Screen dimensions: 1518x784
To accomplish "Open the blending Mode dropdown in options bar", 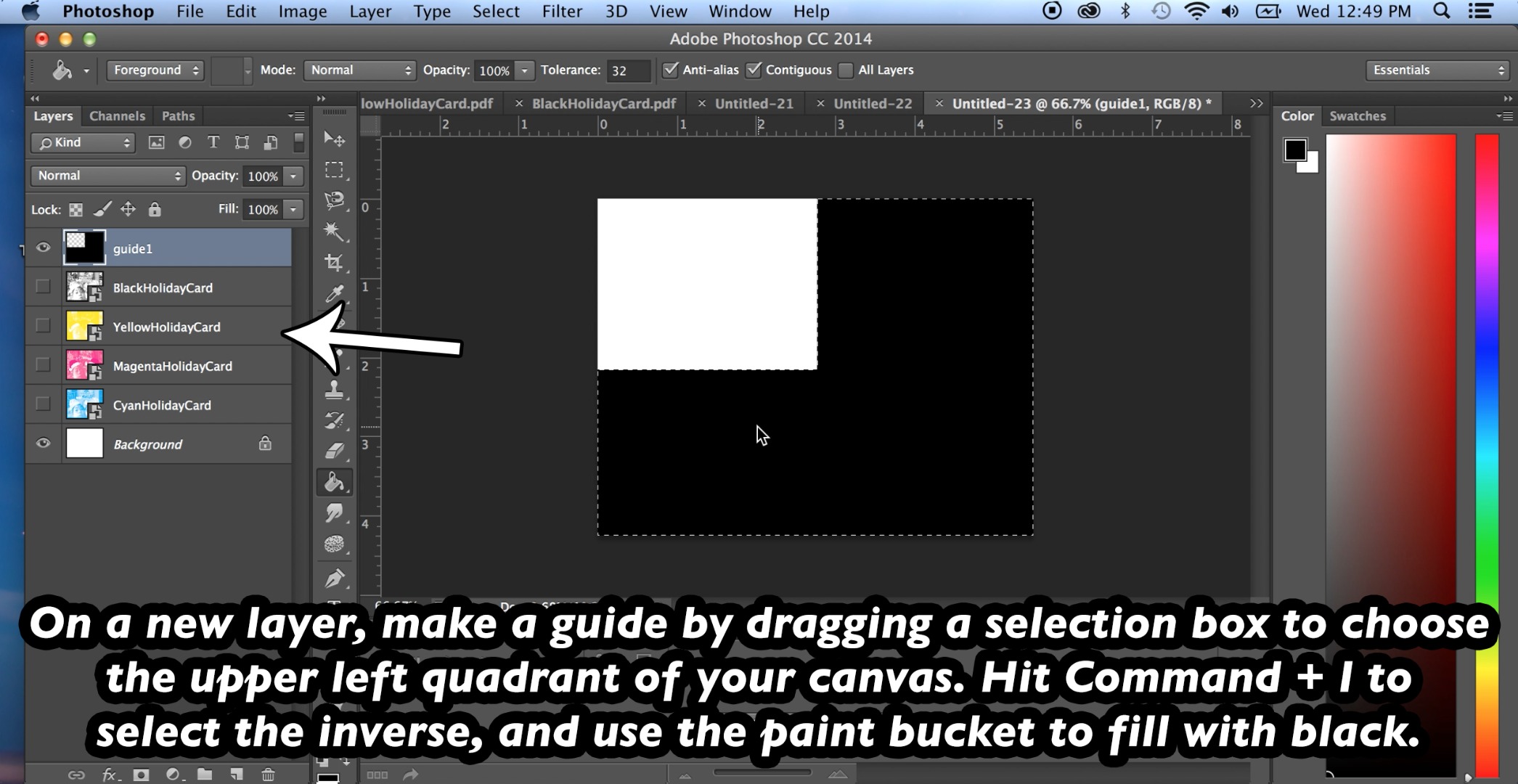I will pyautogui.click(x=359, y=70).
